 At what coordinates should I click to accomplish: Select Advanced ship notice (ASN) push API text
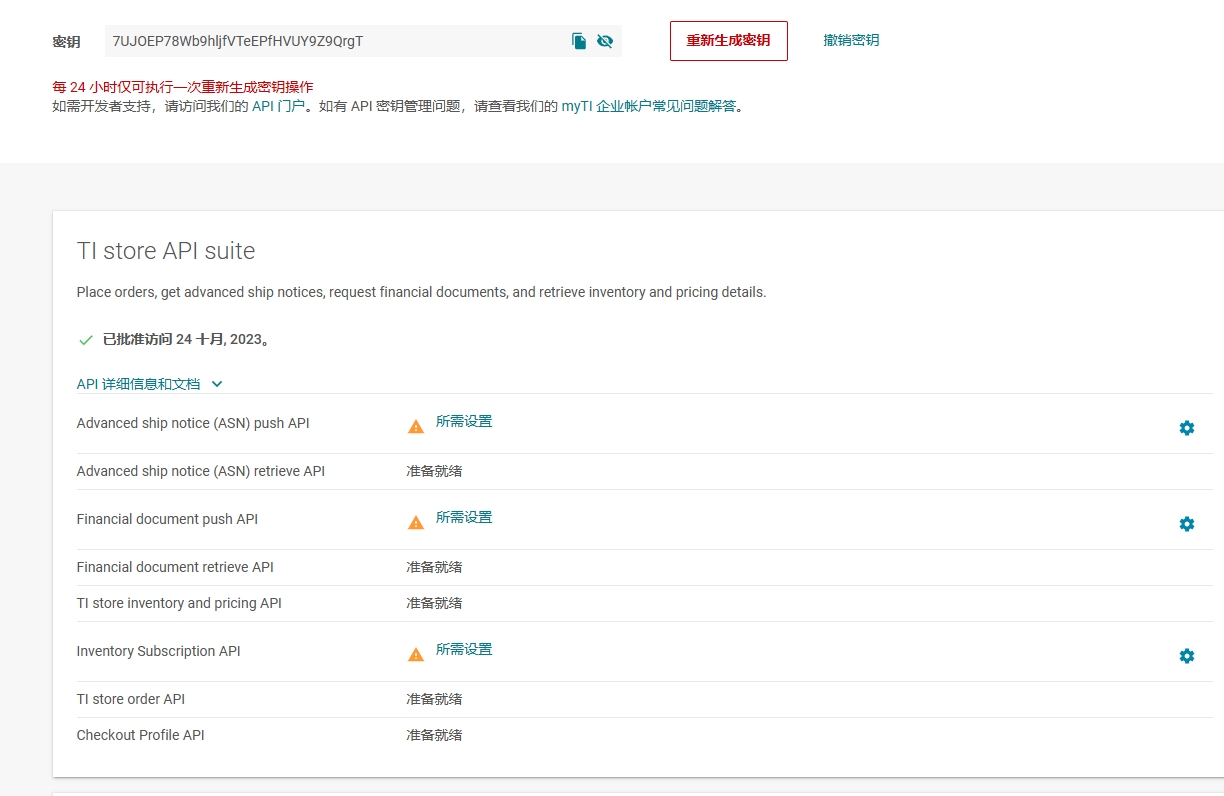193,423
